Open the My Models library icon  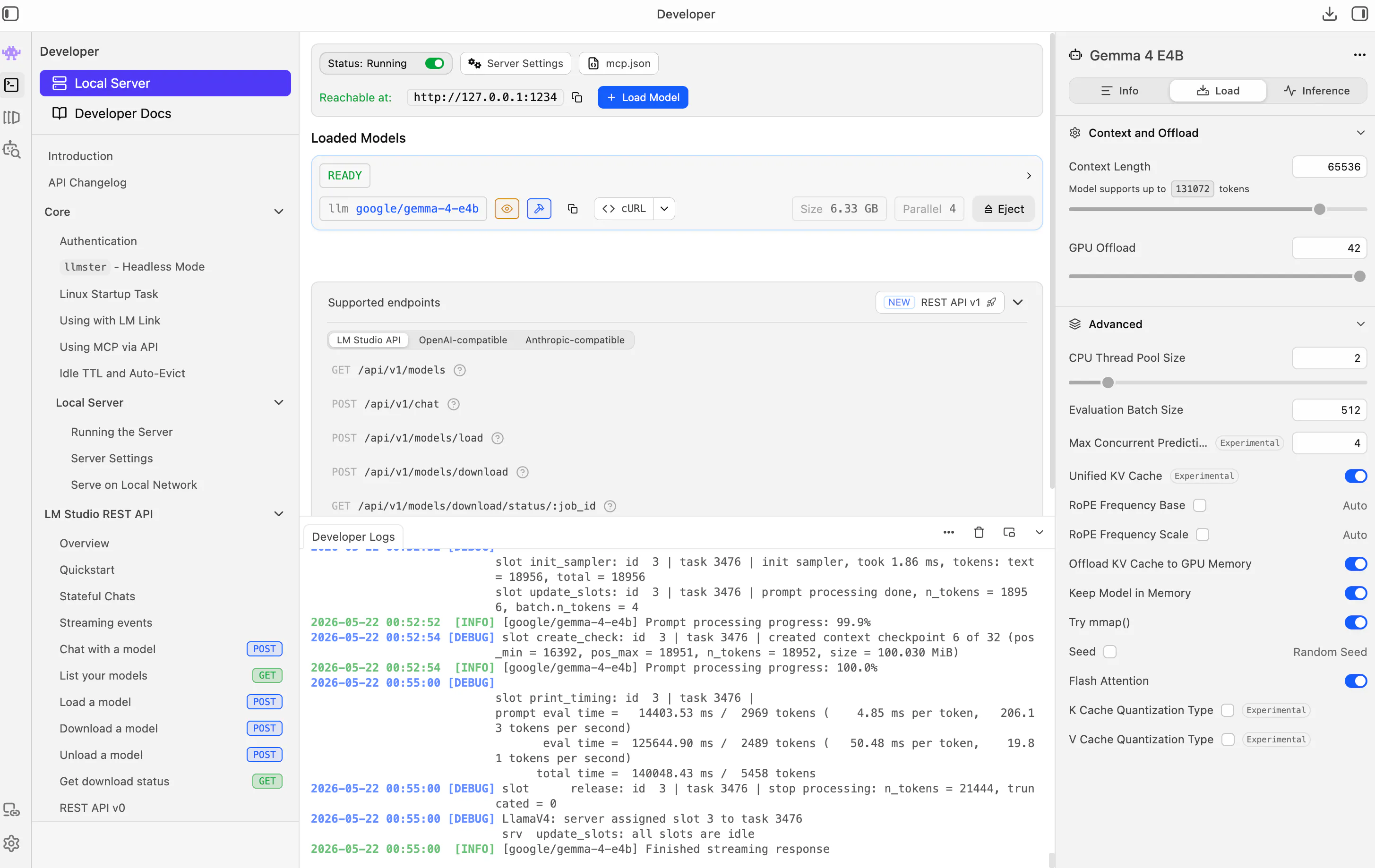coord(11,118)
